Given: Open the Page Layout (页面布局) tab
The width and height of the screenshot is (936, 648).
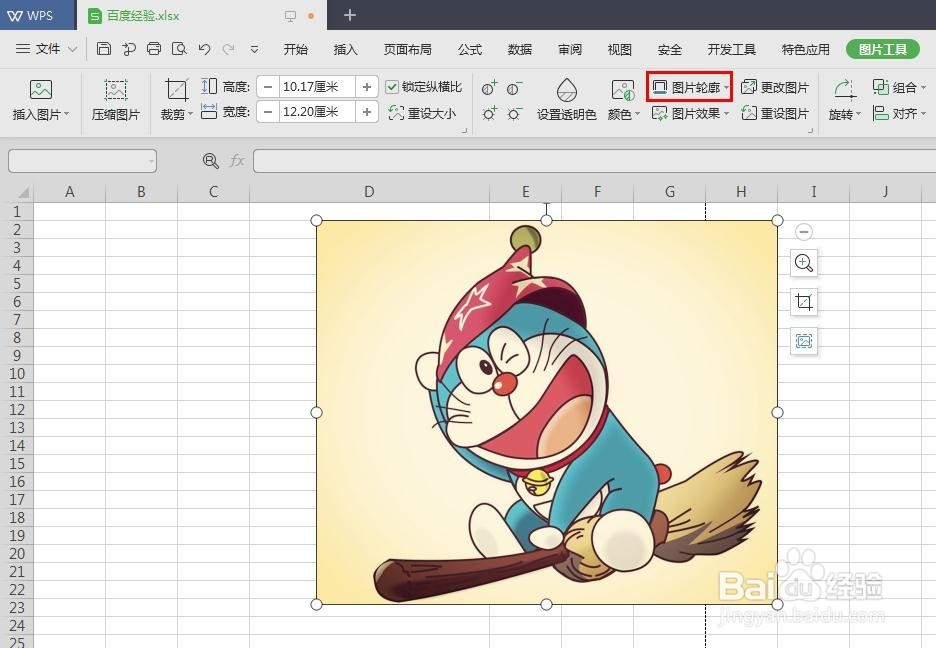Looking at the screenshot, I should pyautogui.click(x=408, y=50).
